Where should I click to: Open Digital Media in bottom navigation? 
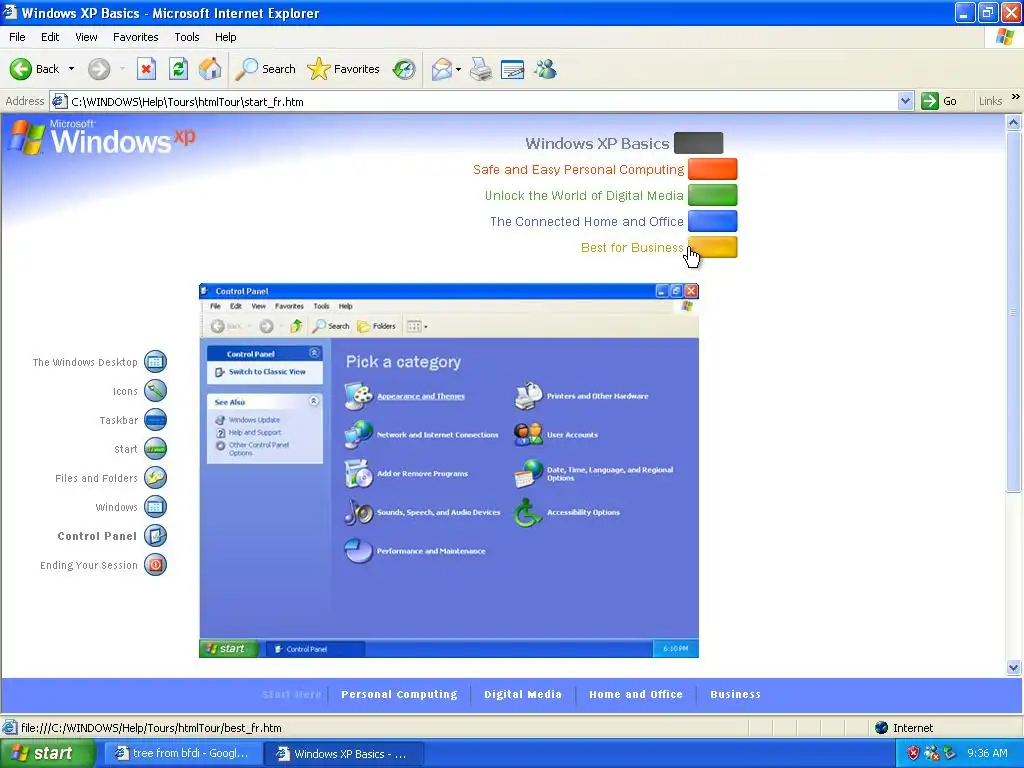522,694
